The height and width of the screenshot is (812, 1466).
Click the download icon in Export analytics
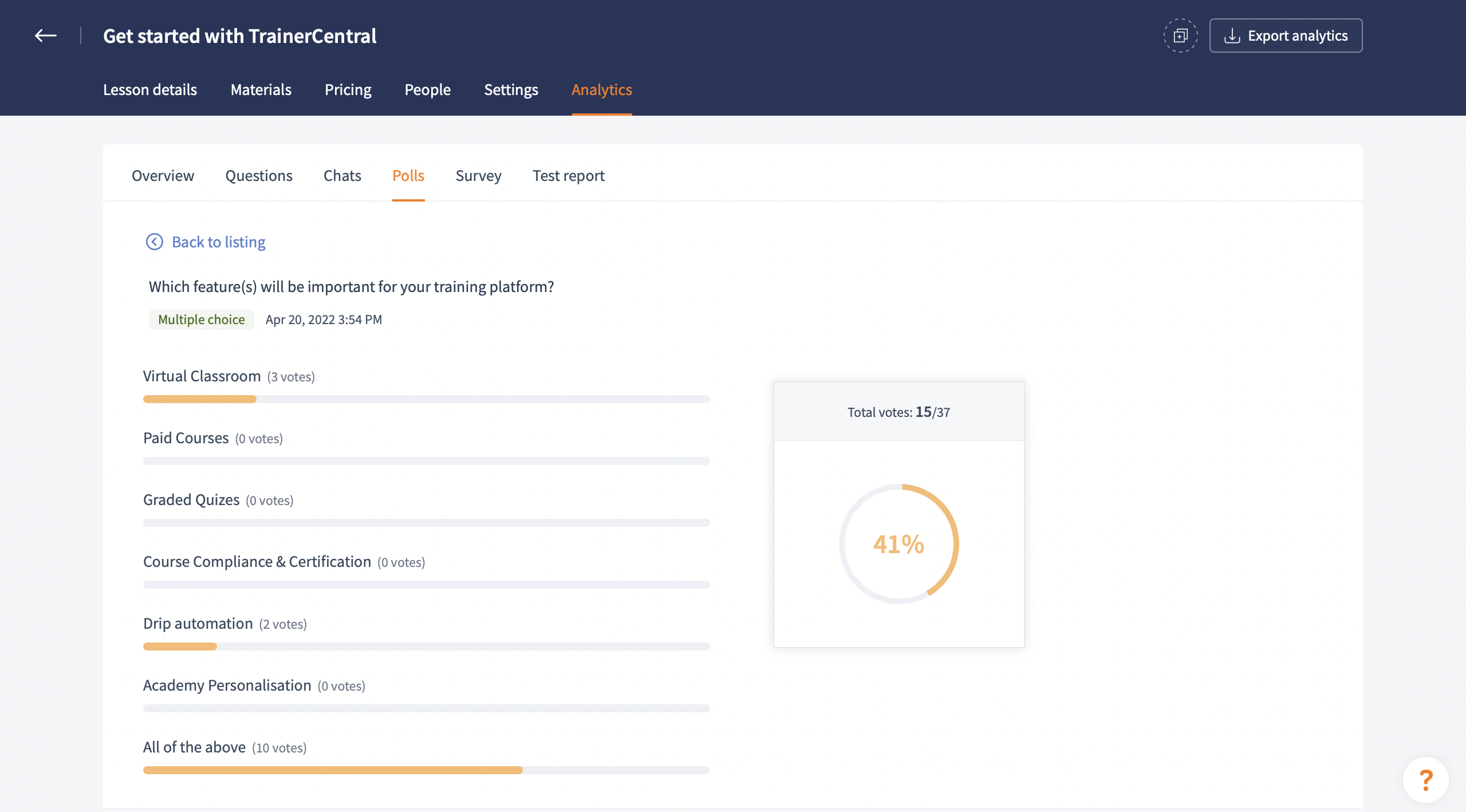pyautogui.click(x=1232, y=36)
